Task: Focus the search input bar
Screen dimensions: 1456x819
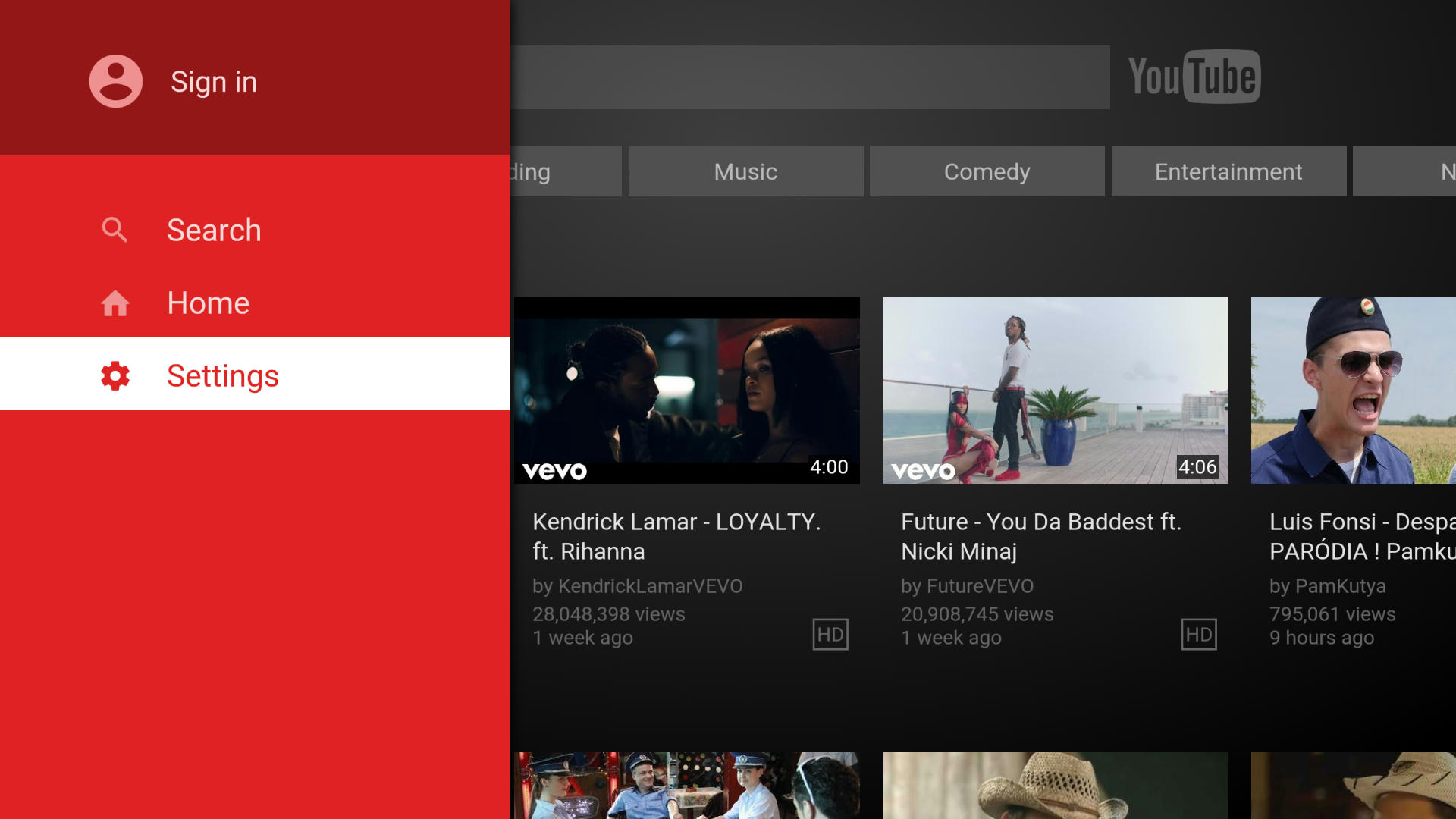Action: (810, 77)
